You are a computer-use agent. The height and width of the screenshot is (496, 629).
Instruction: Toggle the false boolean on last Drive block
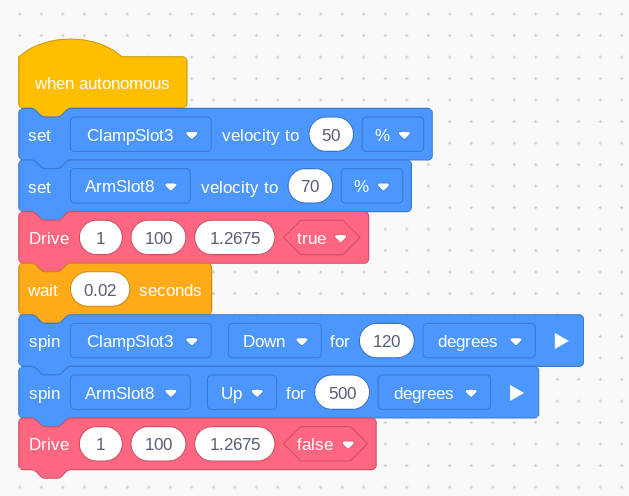[x=325, y=444]
